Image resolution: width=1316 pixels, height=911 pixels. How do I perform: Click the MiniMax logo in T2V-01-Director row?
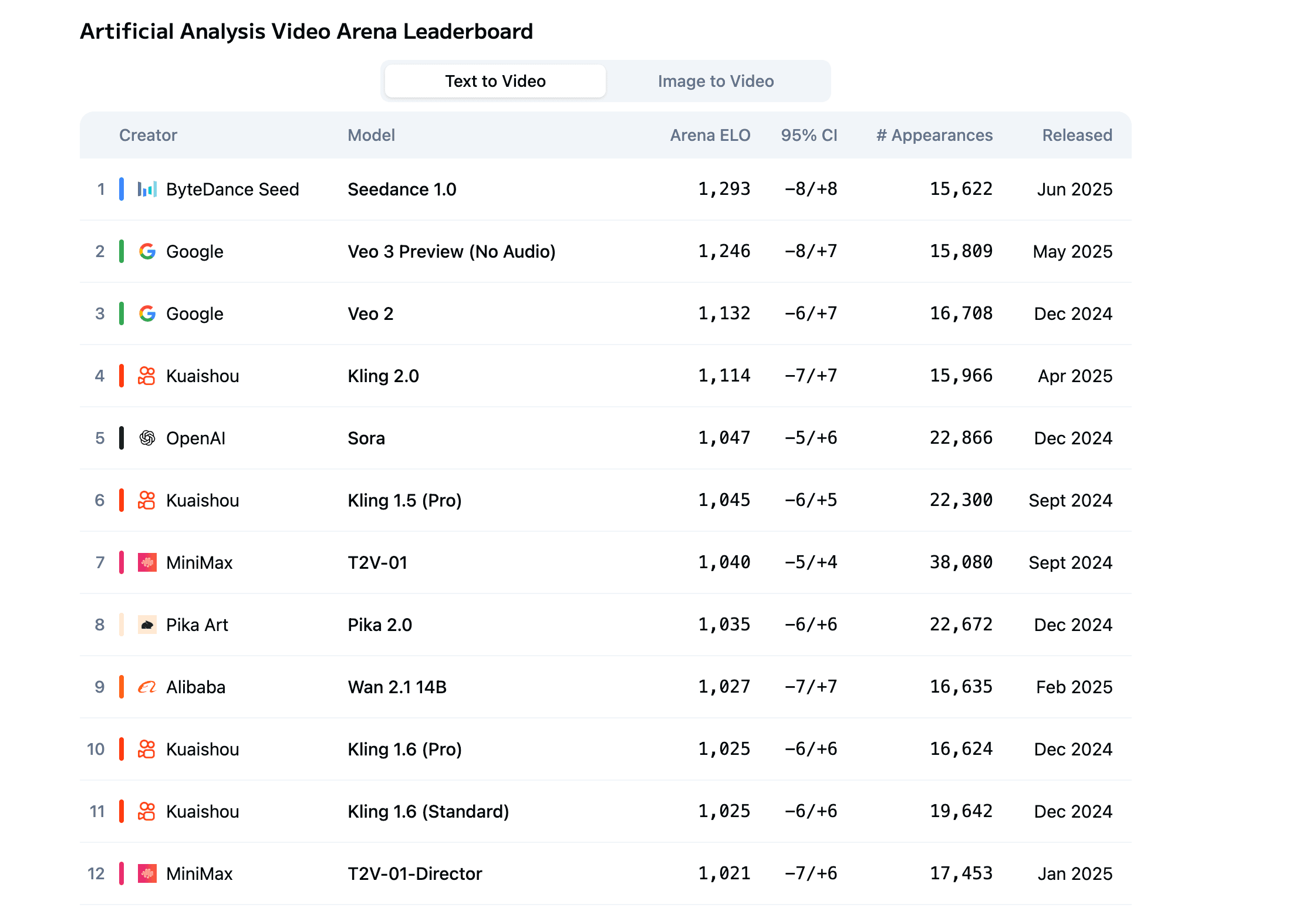(147, 873)
